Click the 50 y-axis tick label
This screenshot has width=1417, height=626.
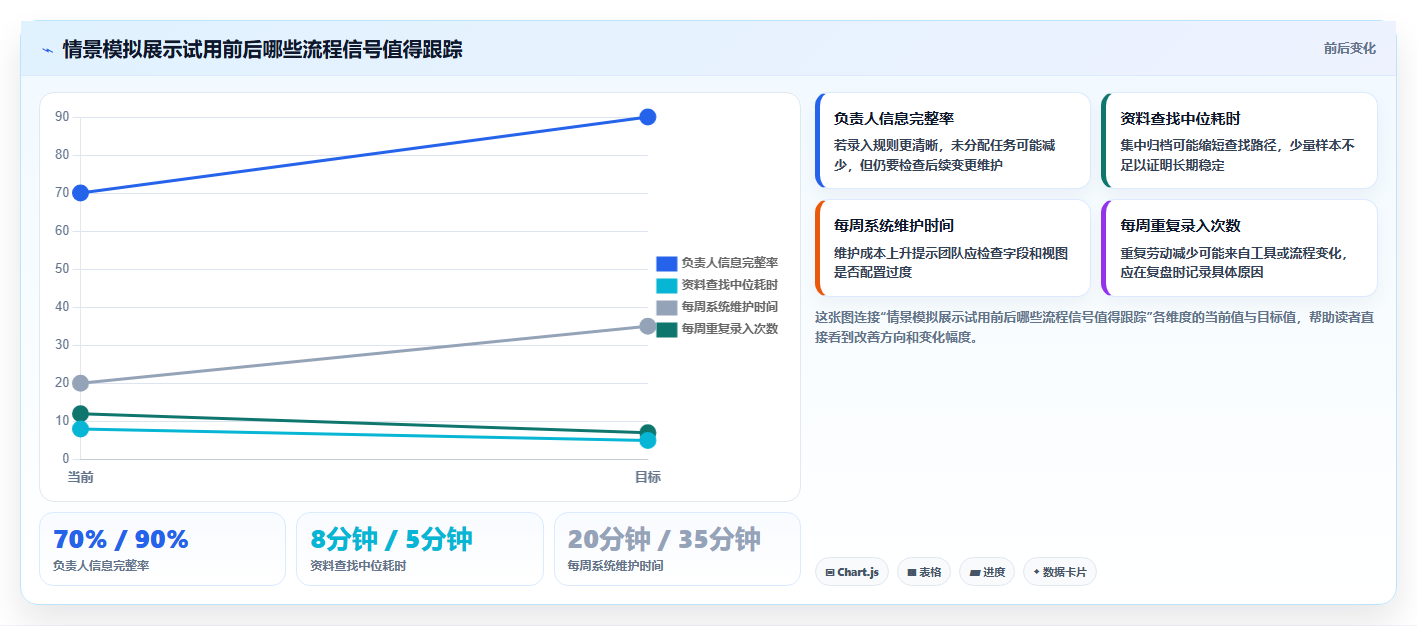62,269
